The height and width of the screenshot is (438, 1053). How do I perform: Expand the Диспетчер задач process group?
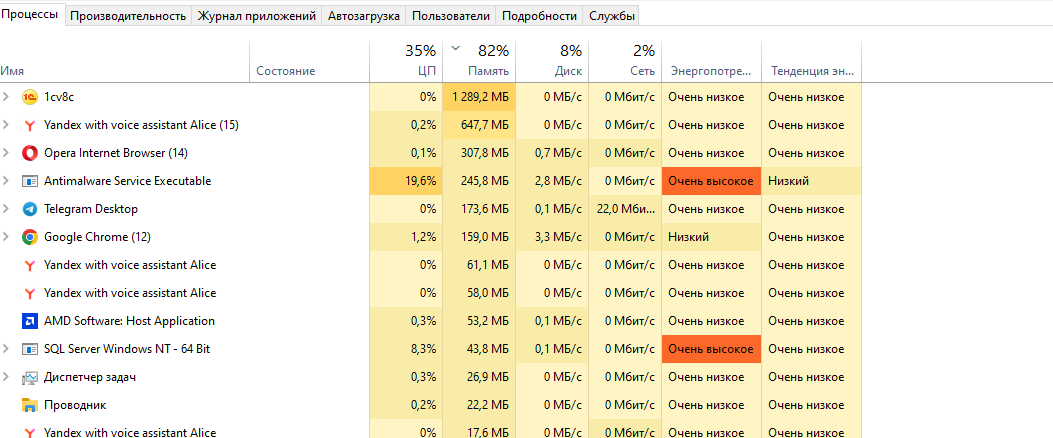click(6, 378)
